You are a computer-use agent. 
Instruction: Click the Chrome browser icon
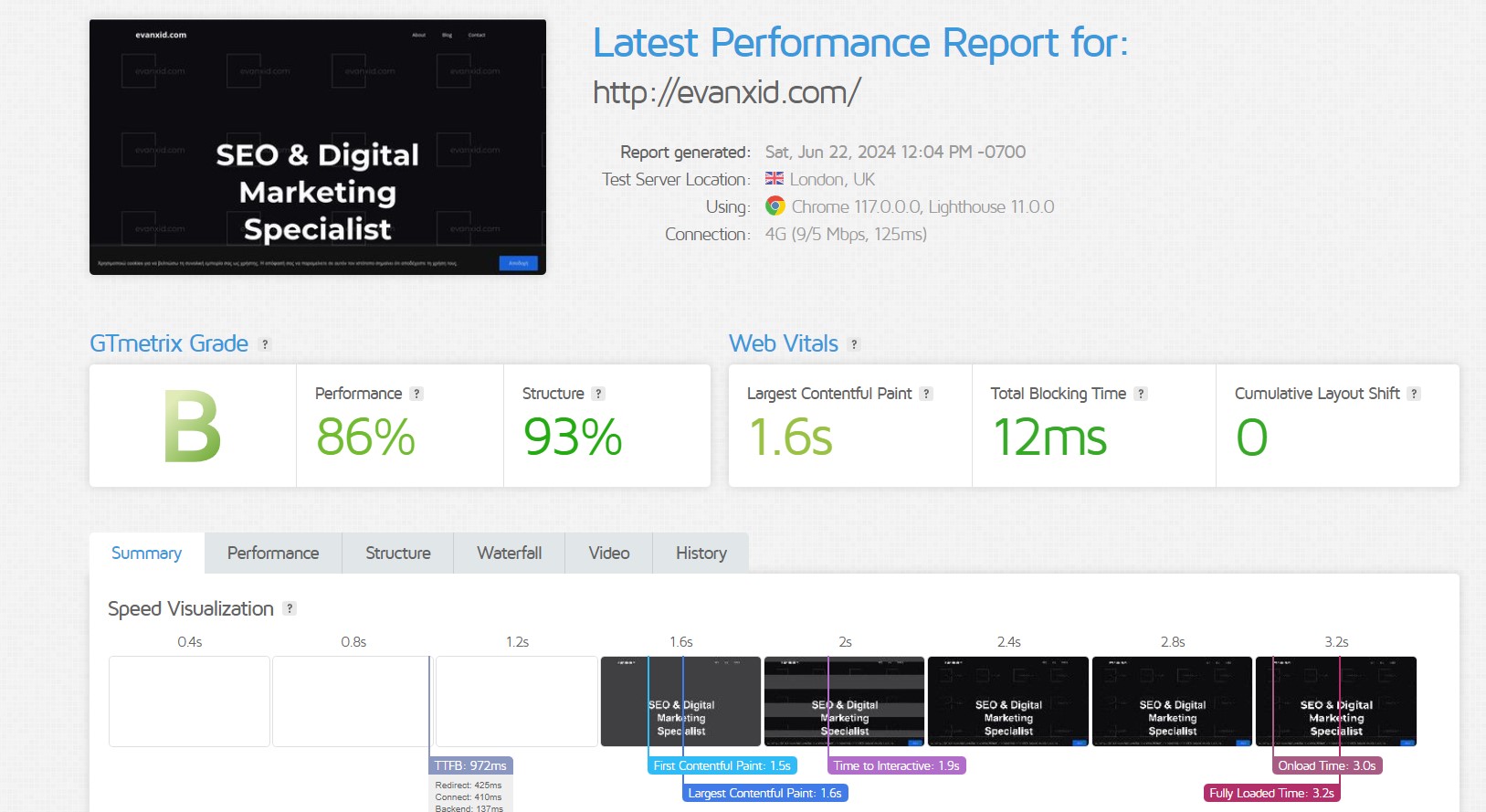pos(775,206)
